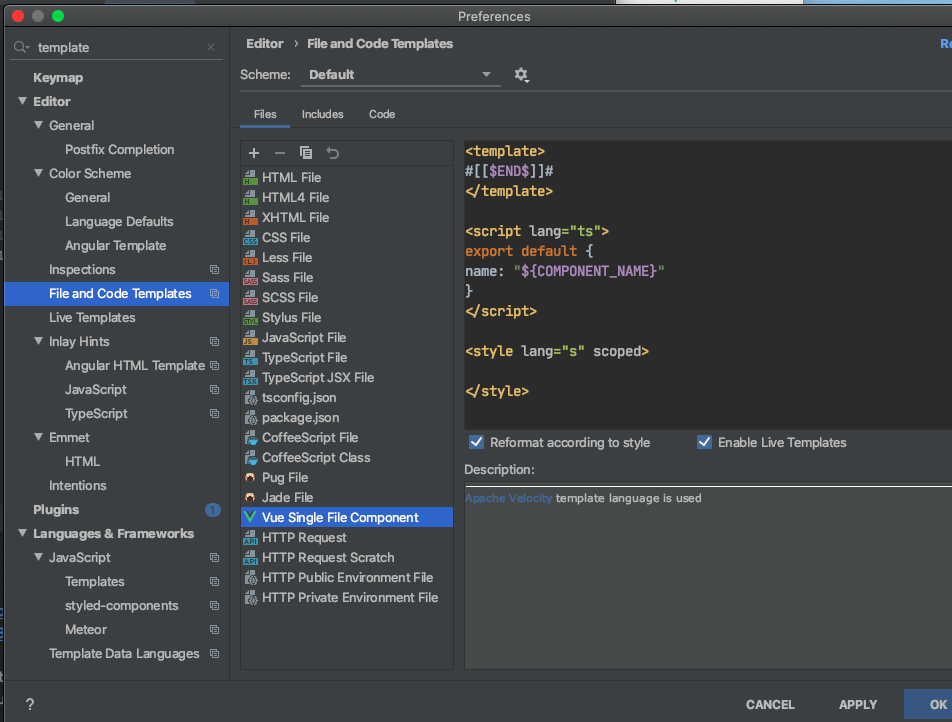
Task: Select the JavaScript File template
Action: 347,338
